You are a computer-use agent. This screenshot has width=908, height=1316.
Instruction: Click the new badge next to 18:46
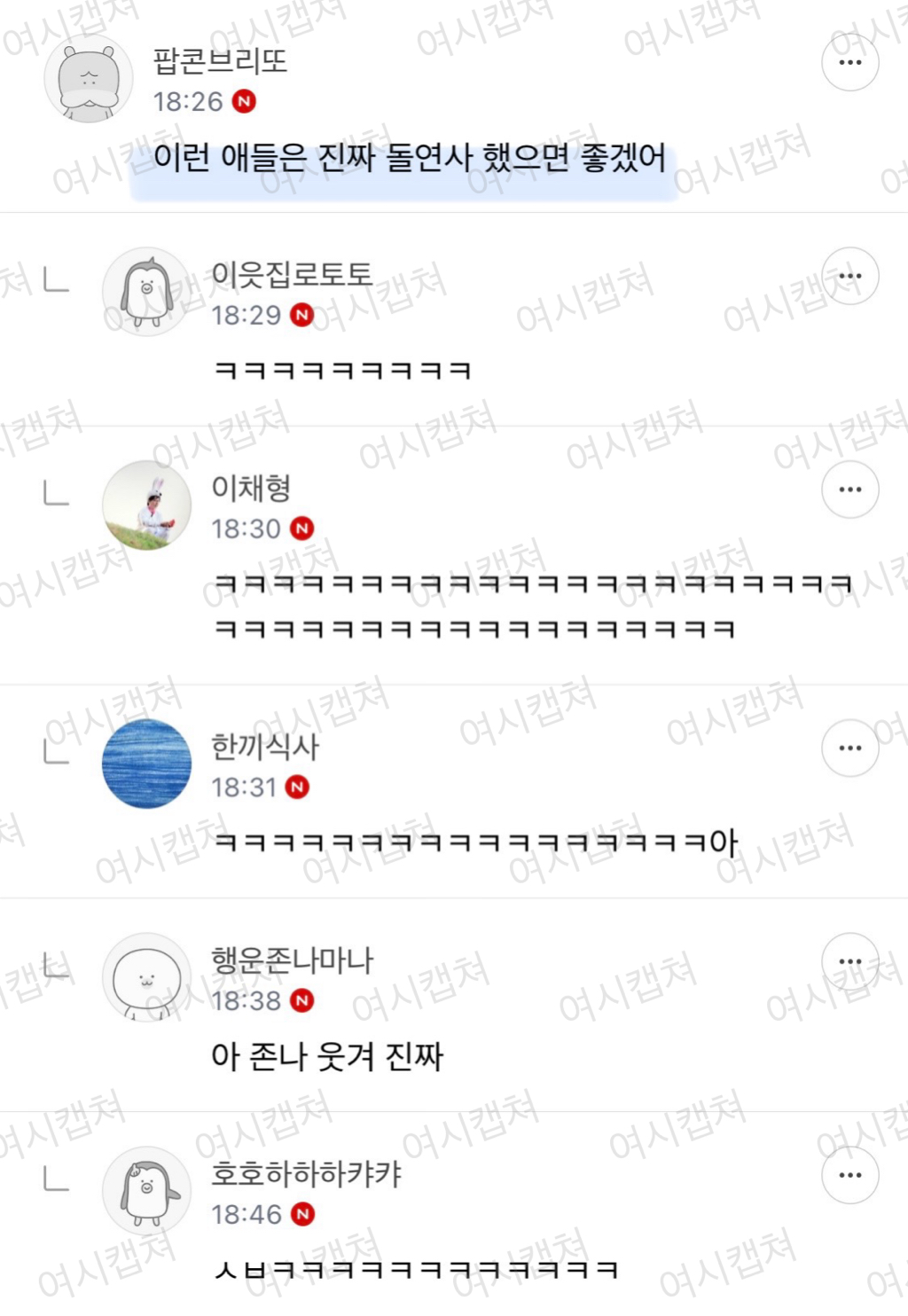(302, 1214)
